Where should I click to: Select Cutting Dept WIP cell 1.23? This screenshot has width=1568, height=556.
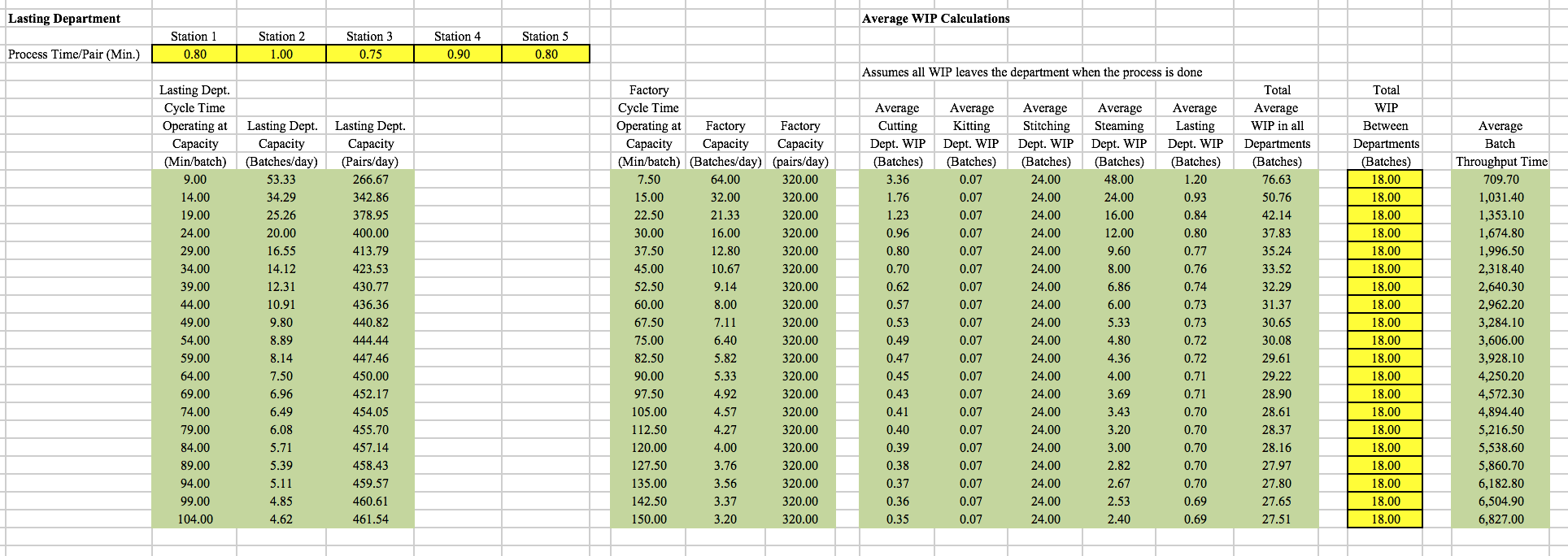coord(898,215)
